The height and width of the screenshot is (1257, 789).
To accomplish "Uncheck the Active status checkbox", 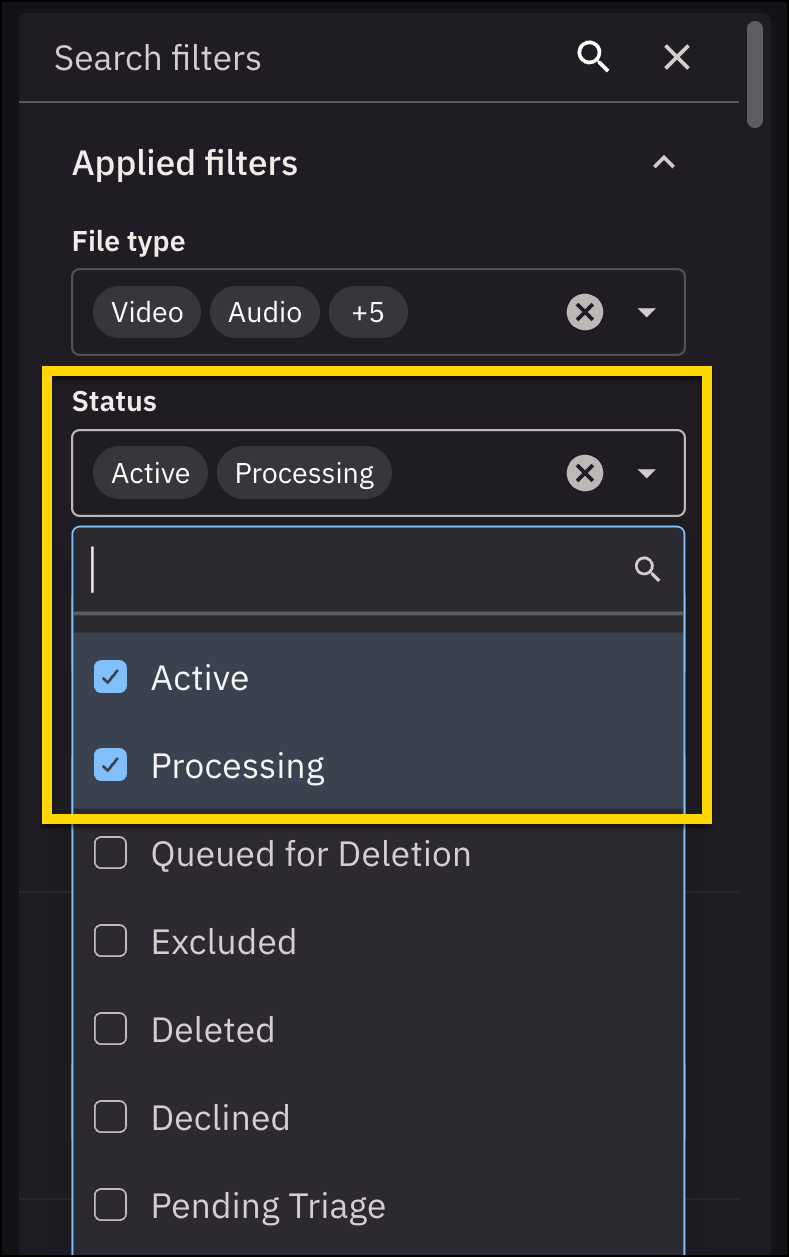I will [110, 677].
